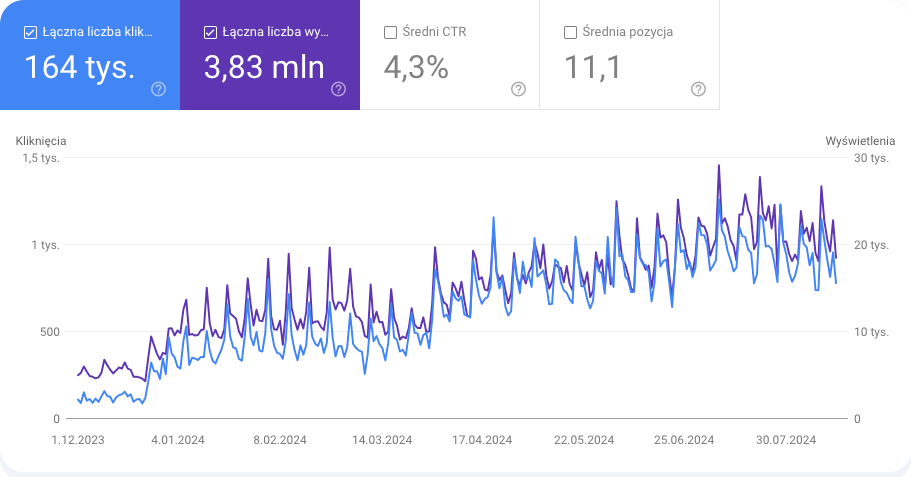Open help icon on Średnia pozycja card
The width and height of the screenshot is (911, 477).
coord(698,89)
